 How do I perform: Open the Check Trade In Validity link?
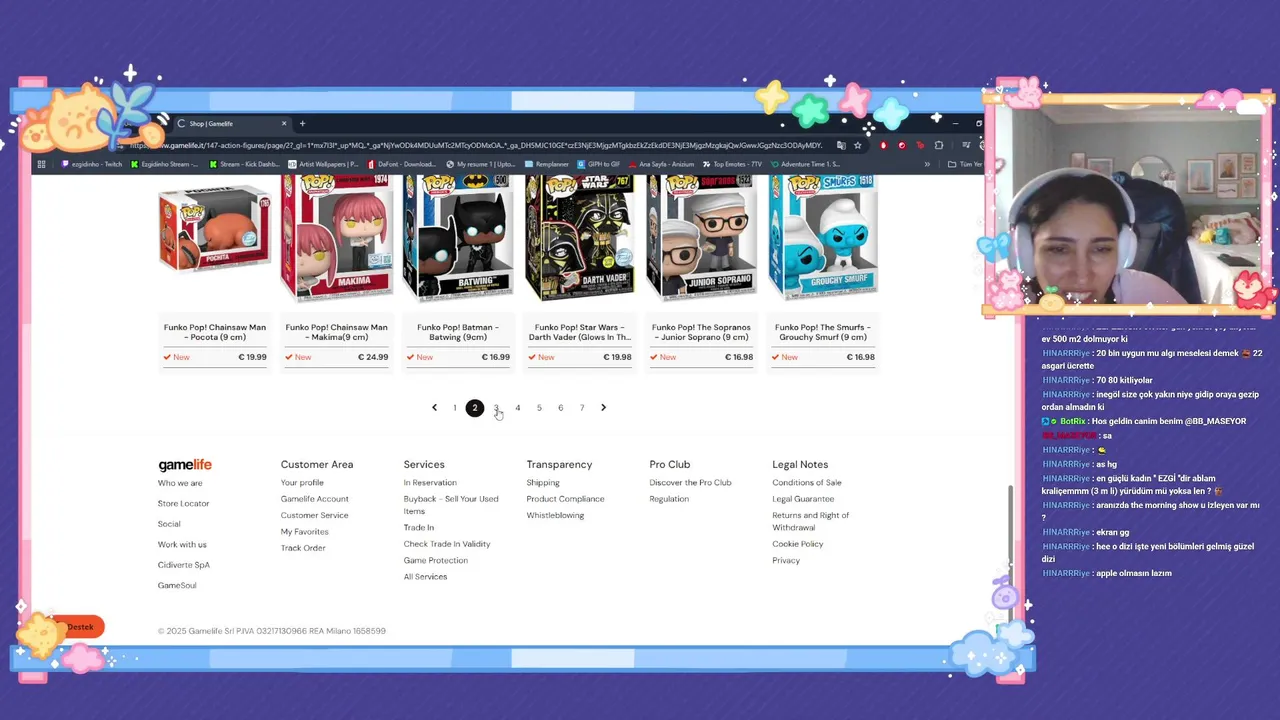tap(447, 544)
